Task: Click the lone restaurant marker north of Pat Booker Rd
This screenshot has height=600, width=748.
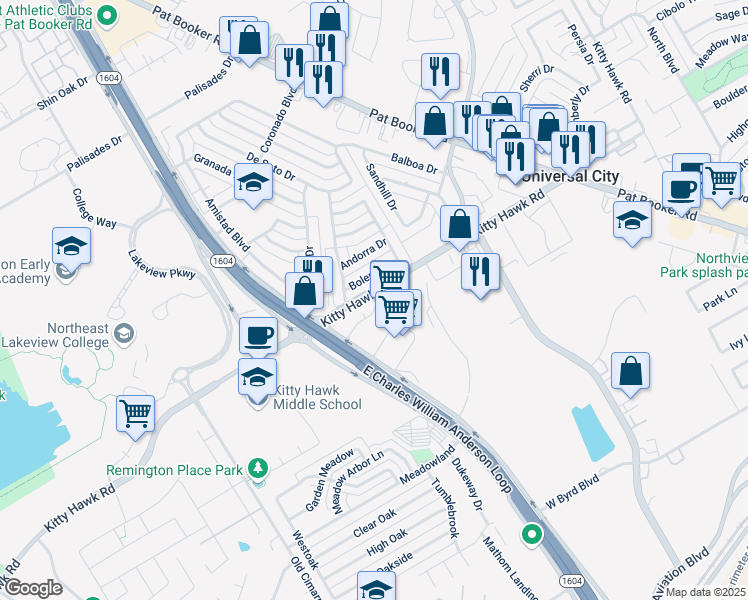Action: coord(440,71)
